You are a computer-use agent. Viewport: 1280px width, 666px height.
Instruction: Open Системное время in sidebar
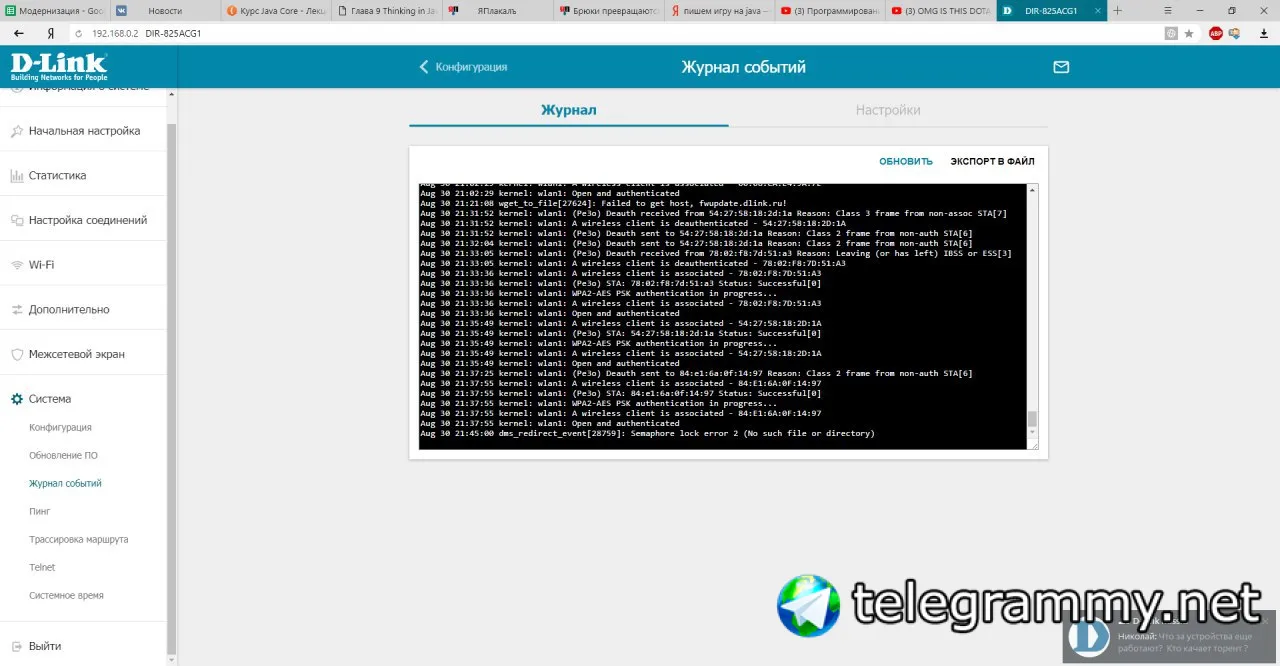click(x=66, y=595)
